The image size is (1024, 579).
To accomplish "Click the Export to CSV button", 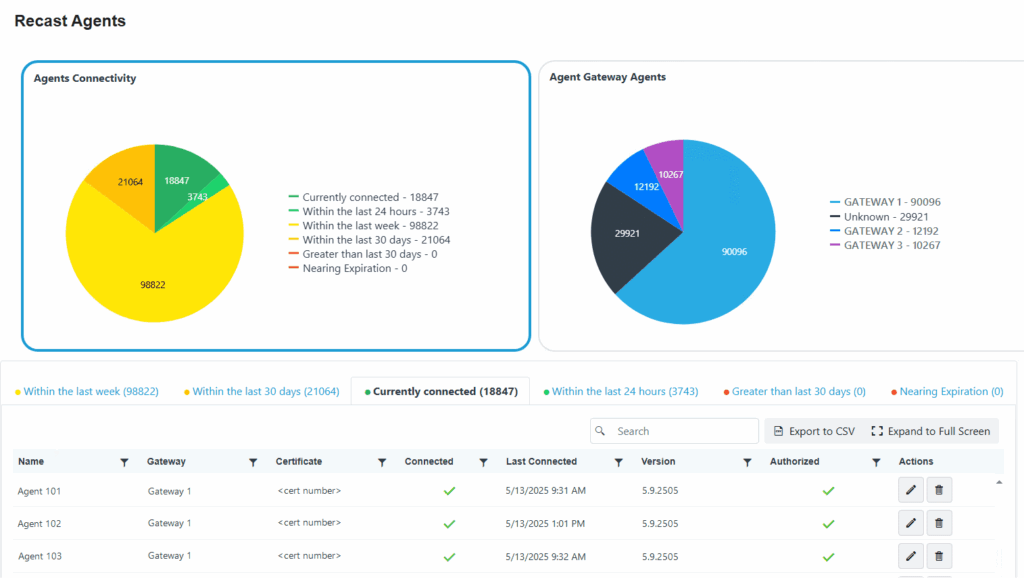I will (814, 430).
